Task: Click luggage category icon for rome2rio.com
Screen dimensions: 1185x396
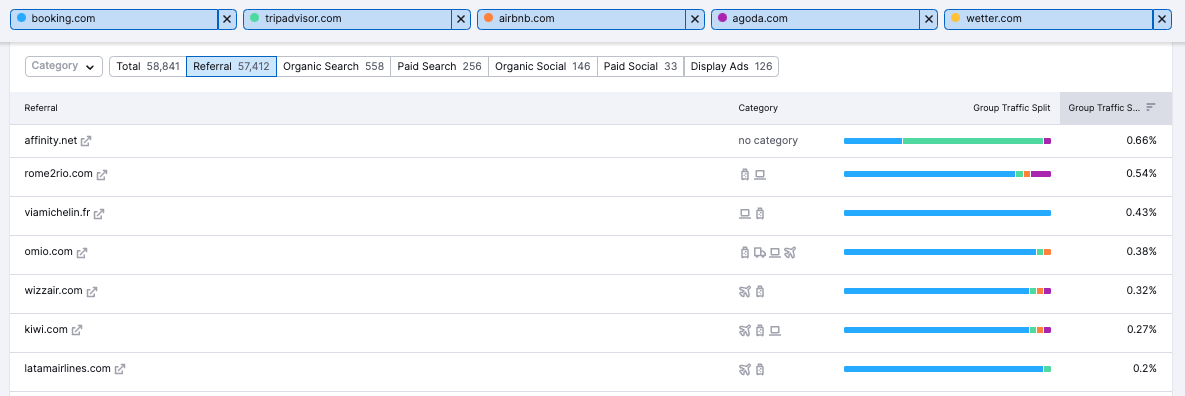Action: click(x=744, y=175)
